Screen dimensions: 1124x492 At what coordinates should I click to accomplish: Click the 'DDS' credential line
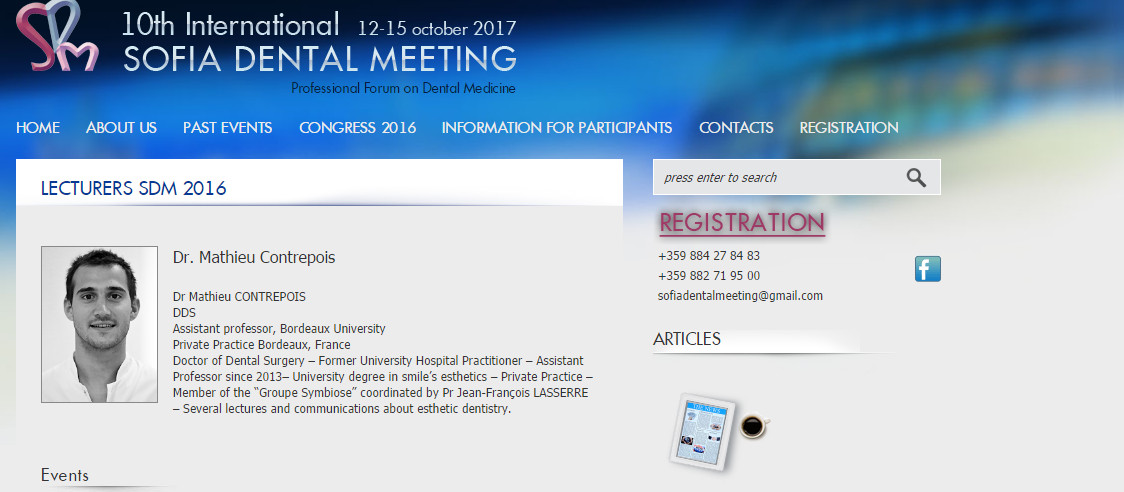pos(184,313)
